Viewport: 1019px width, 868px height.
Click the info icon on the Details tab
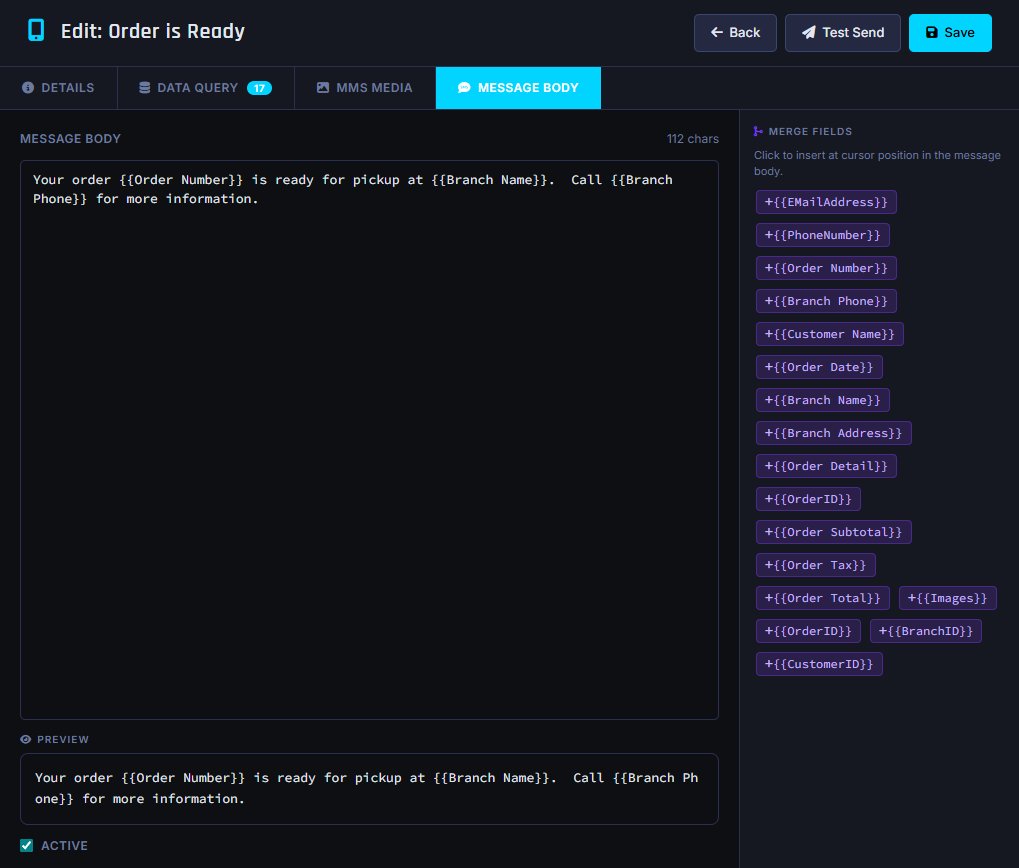(x=28, y=88)
